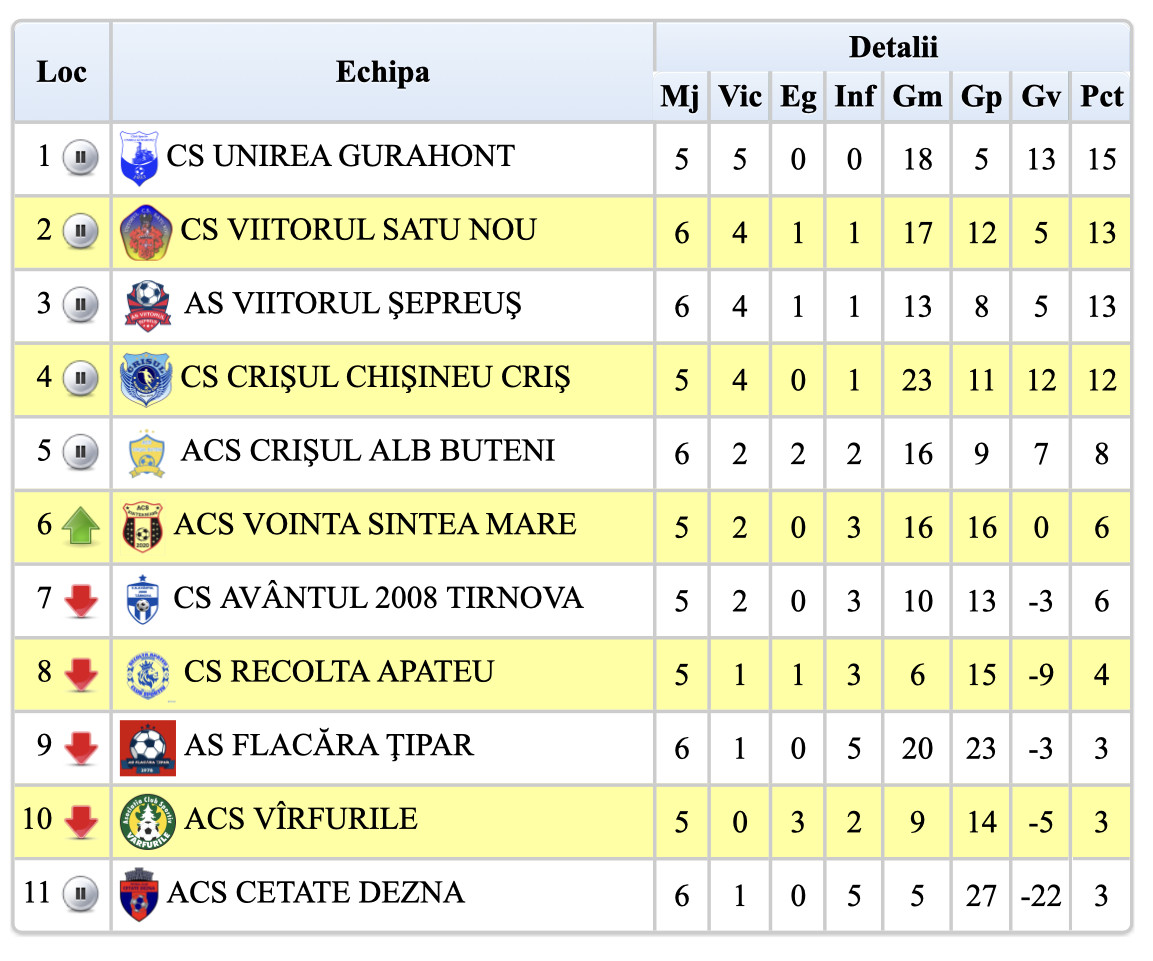
Task: Click the CS Viitorul Satu Nou crest
Action: (x=145, y=232)
